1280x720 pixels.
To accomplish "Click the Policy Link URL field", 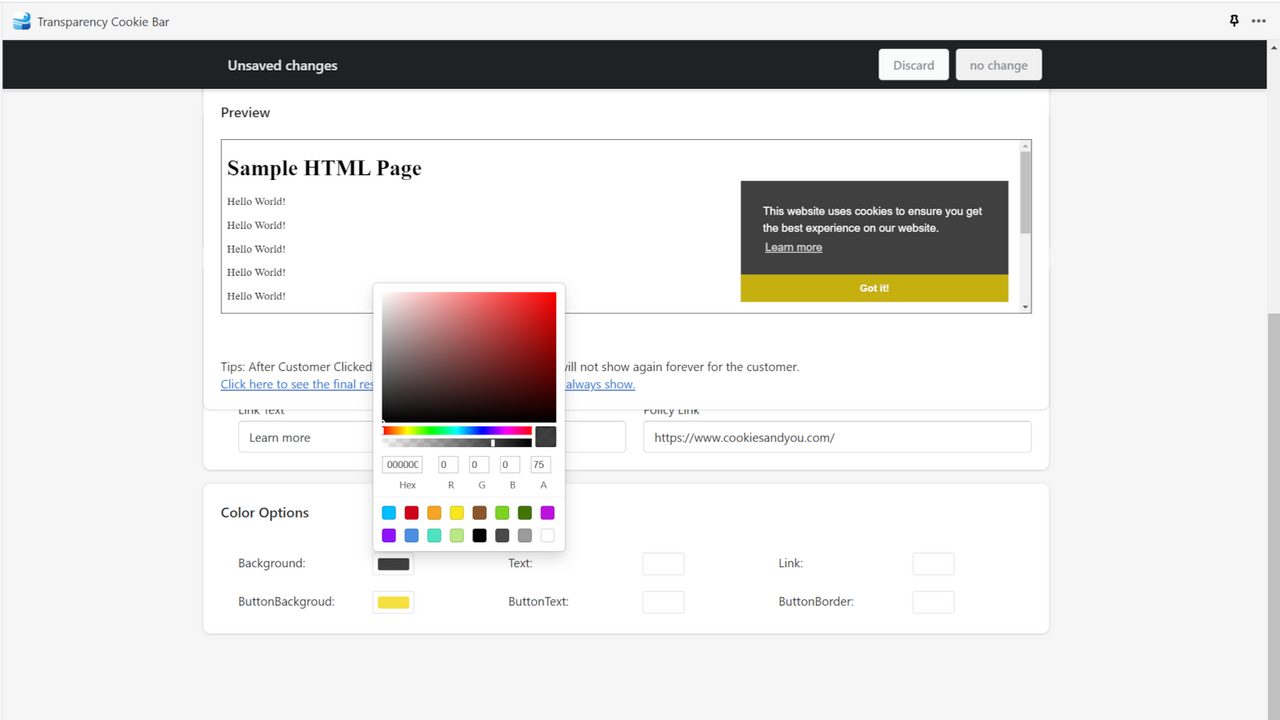I will [837, 437].
